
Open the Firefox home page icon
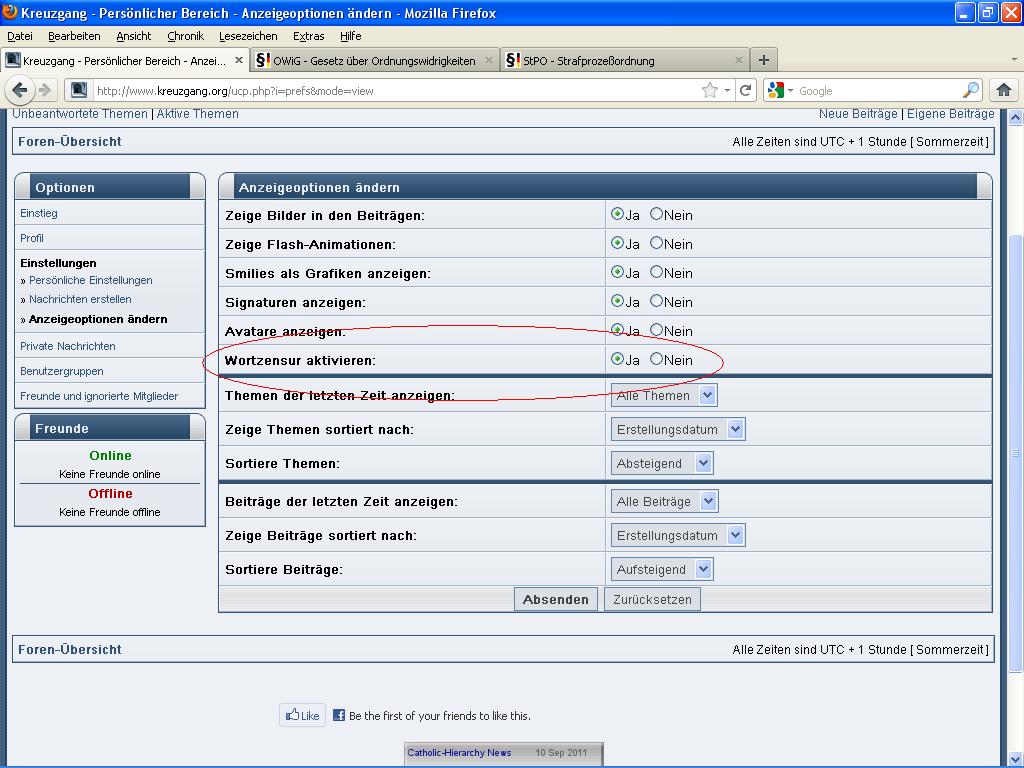[1004, 90]
